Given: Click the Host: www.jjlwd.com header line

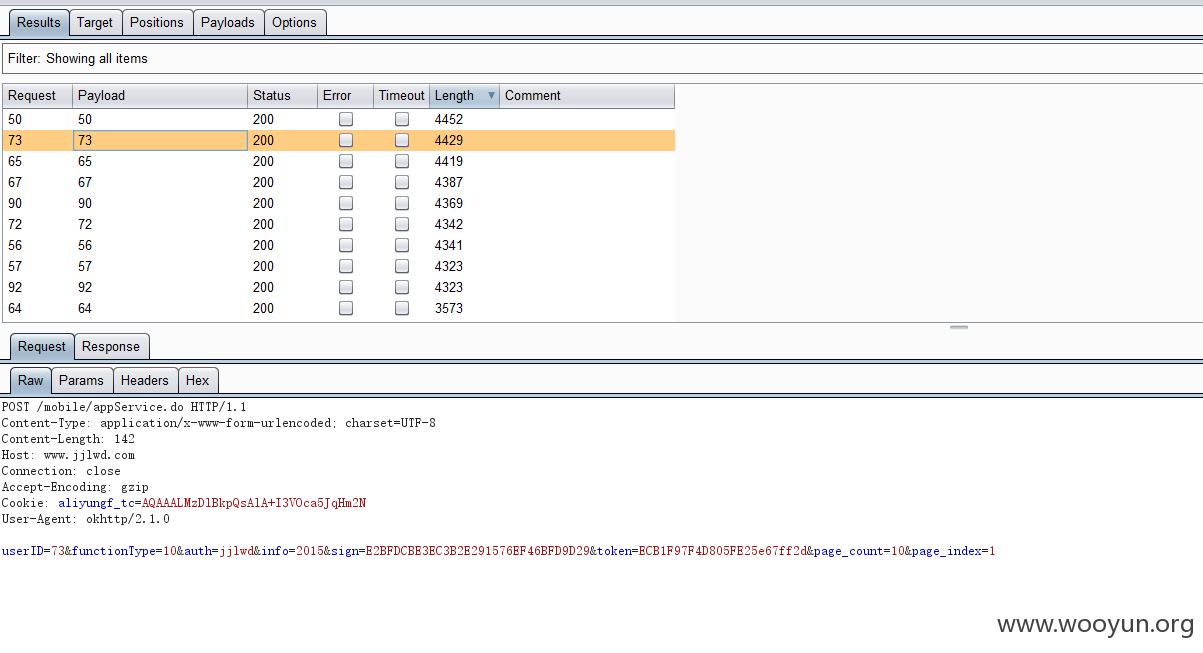Looking at the screenshot, I should (68, 455).
